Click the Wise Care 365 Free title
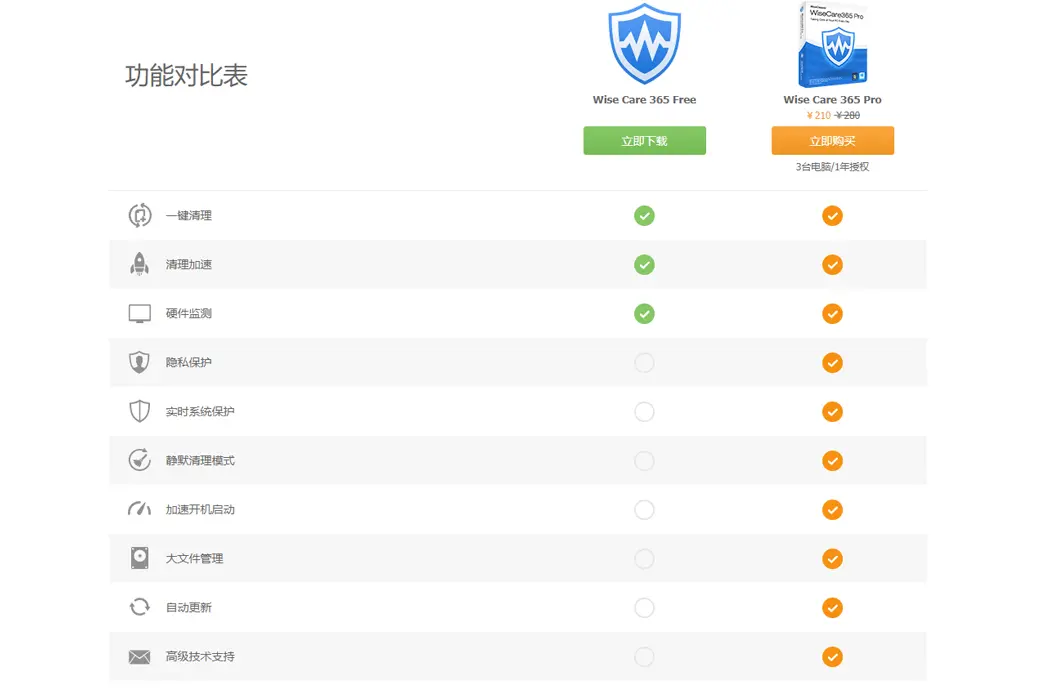This screenshot has width=1040, height=700. pyautogui.click(x=644, y=100)
